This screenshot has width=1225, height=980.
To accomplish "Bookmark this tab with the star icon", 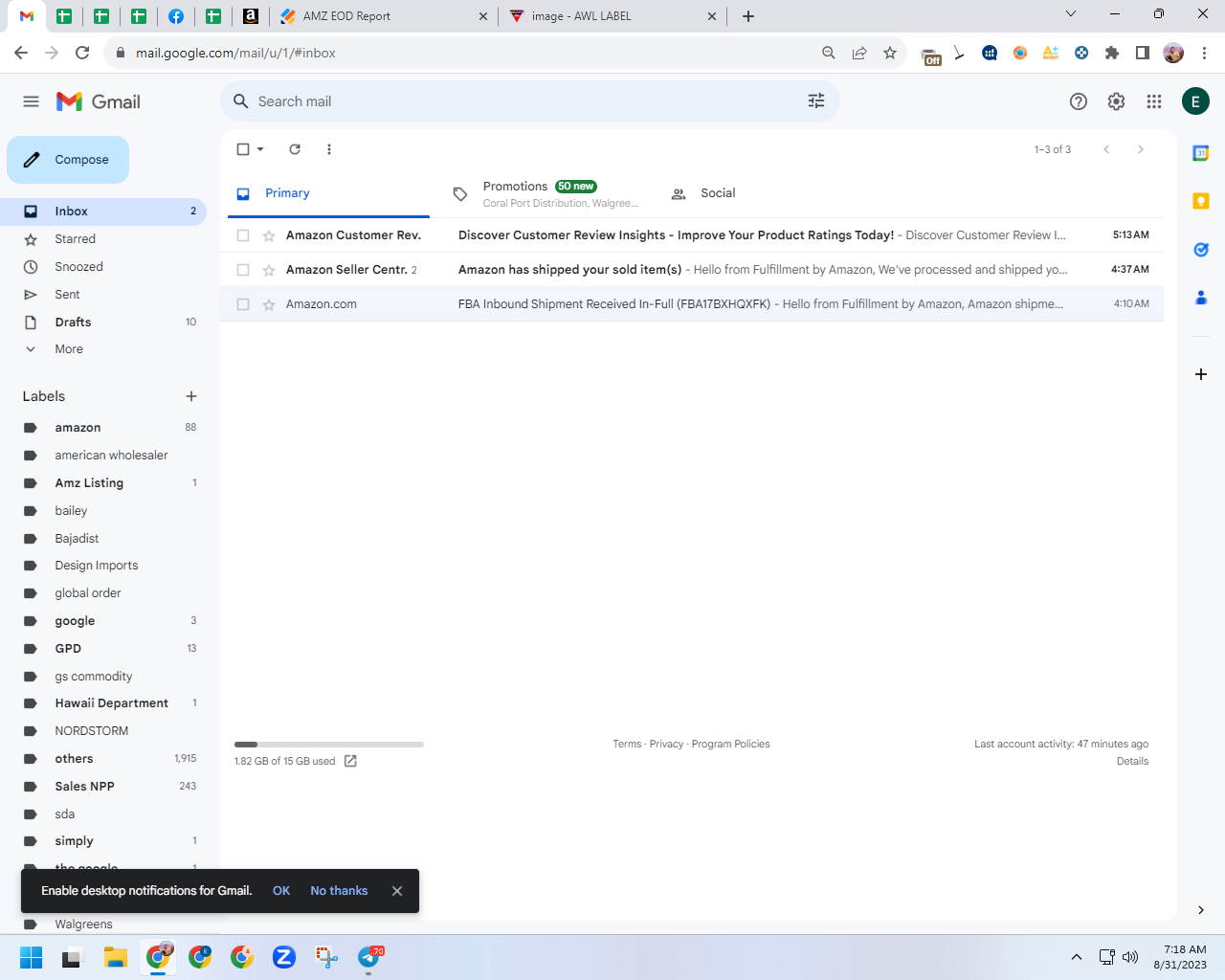I will pos(890,53).
